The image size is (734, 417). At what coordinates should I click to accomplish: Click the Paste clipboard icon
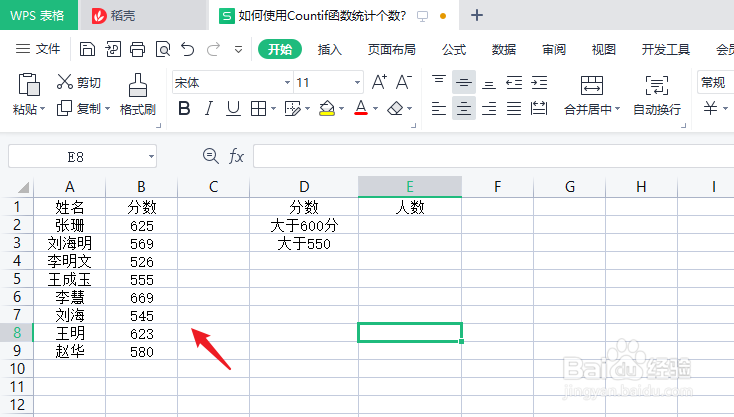tap(29, 85)
